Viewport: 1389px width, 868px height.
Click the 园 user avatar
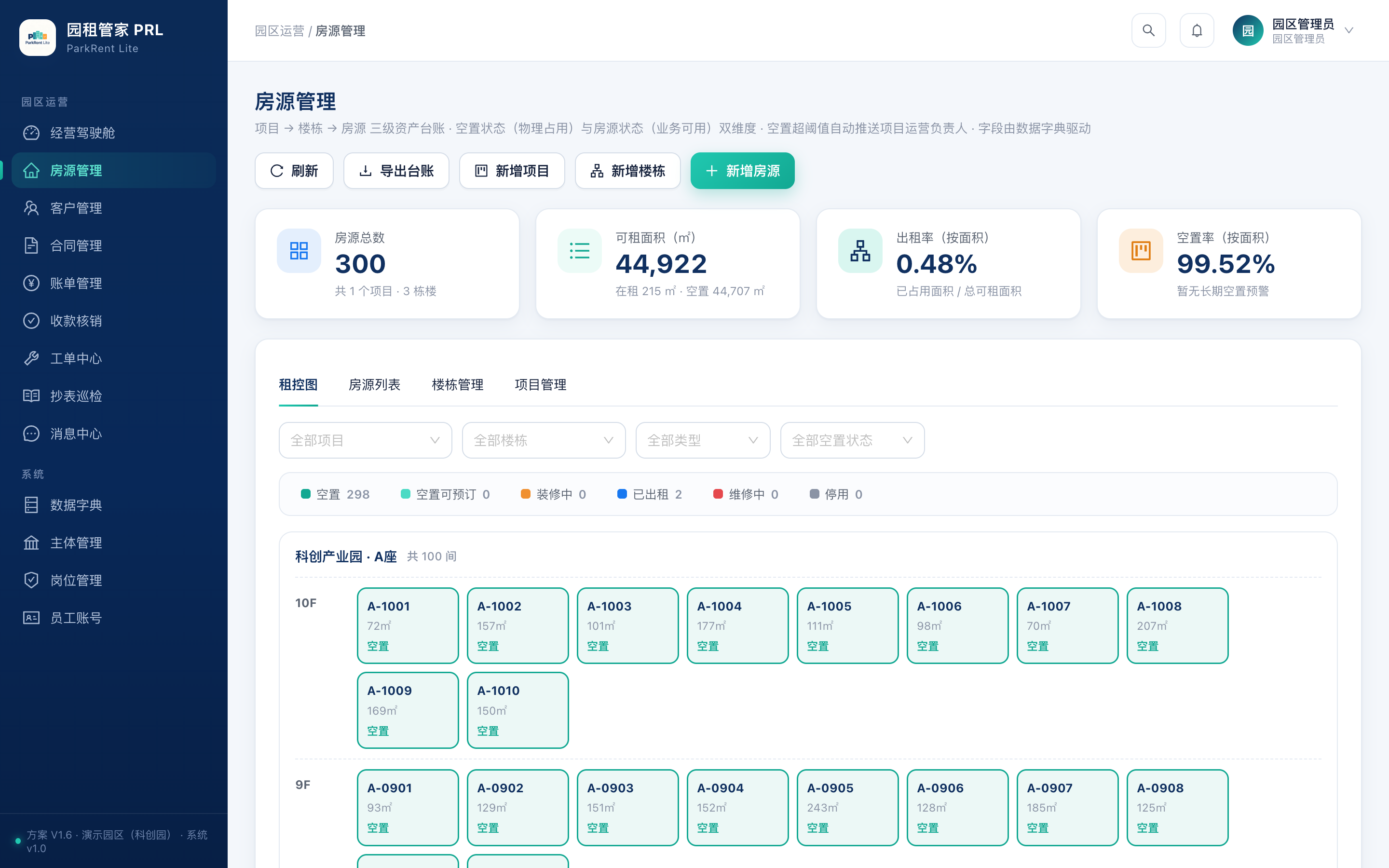pos(1248,30)
